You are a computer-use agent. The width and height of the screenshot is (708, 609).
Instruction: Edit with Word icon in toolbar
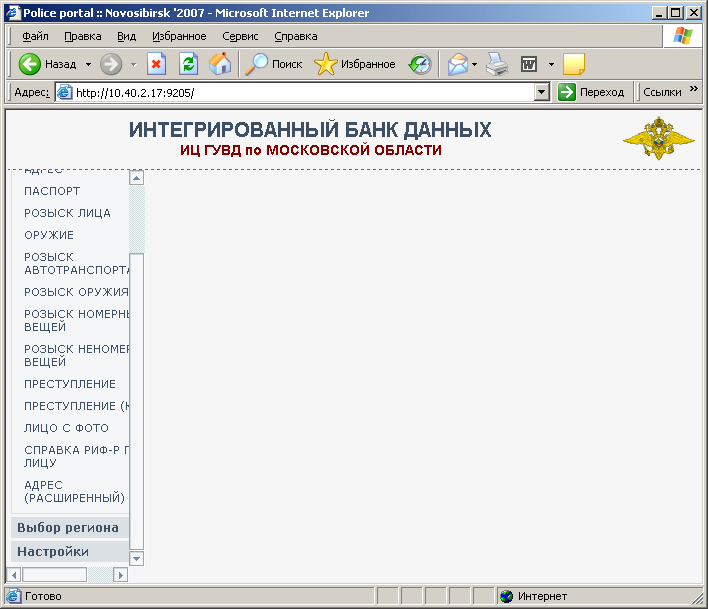click(x=529, y=65)
